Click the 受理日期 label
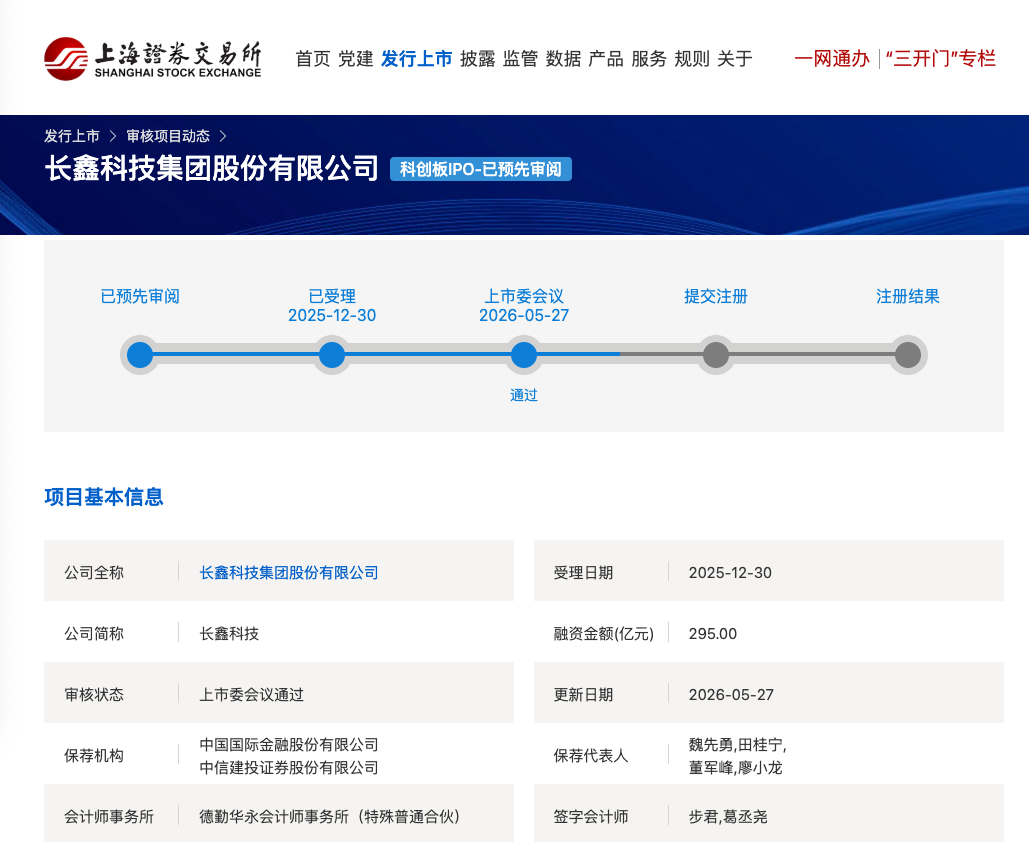The width and height of the screenshot is (1029, 842). coord(583,573)
